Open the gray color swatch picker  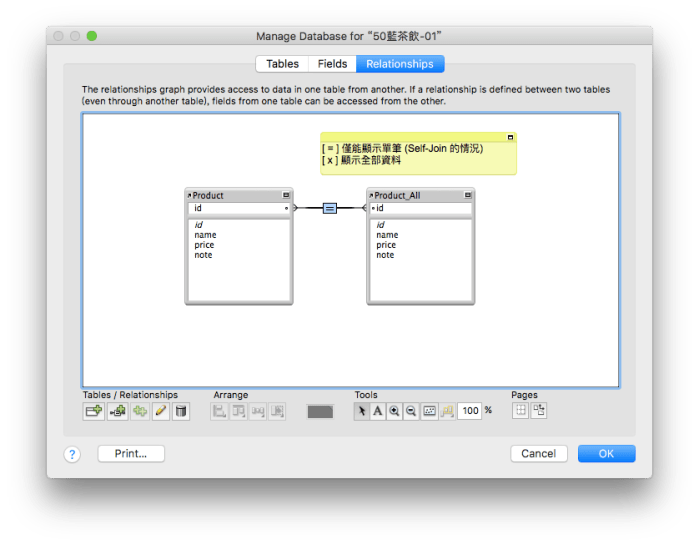coord(319,411)
